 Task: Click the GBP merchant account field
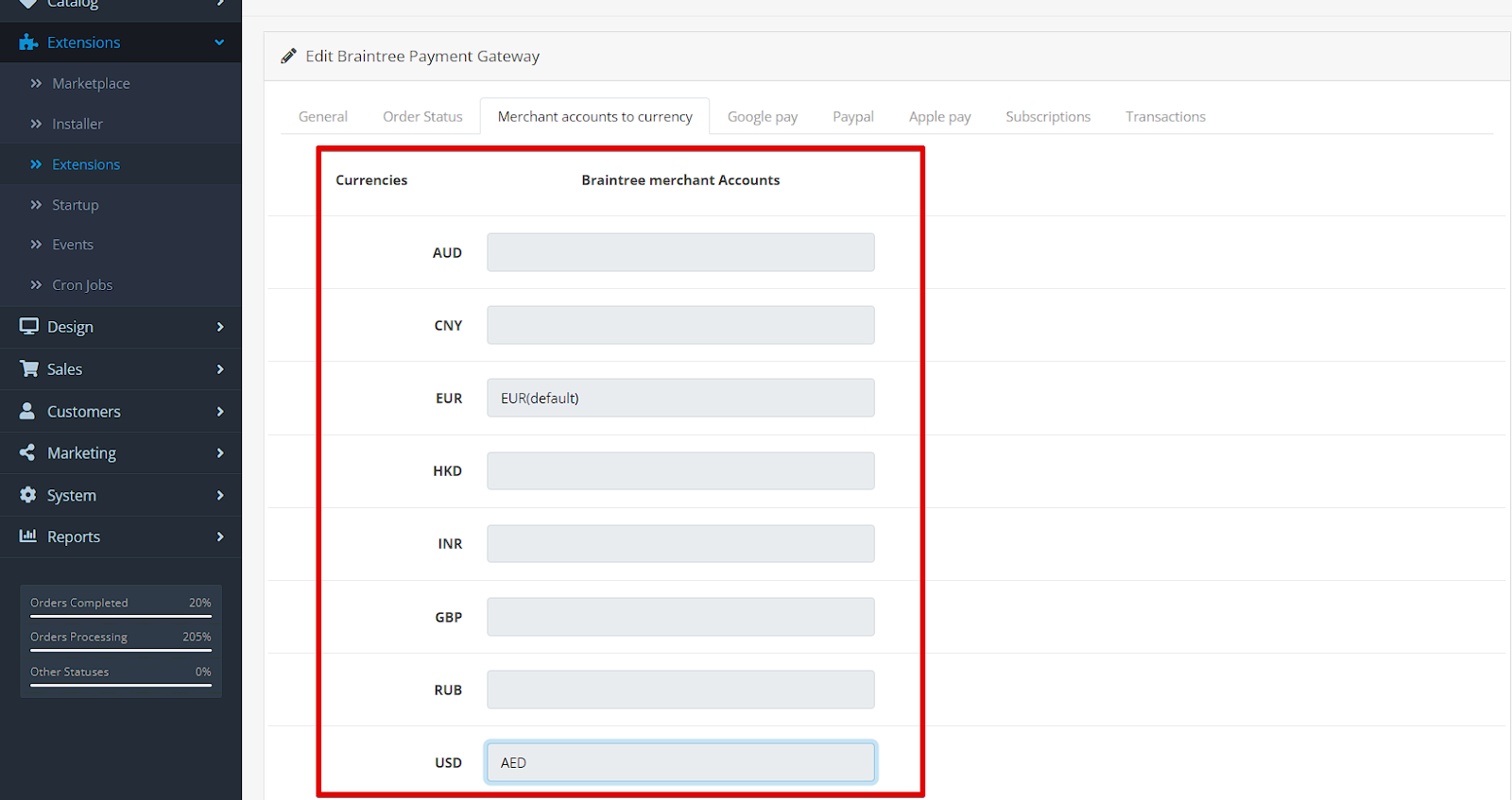680,617
